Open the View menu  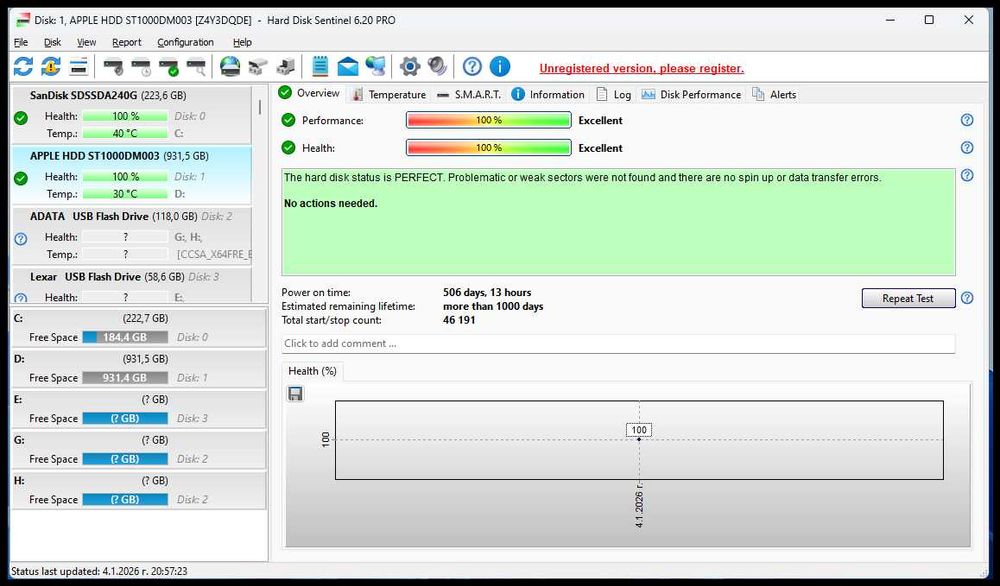(x=86, y=42)
